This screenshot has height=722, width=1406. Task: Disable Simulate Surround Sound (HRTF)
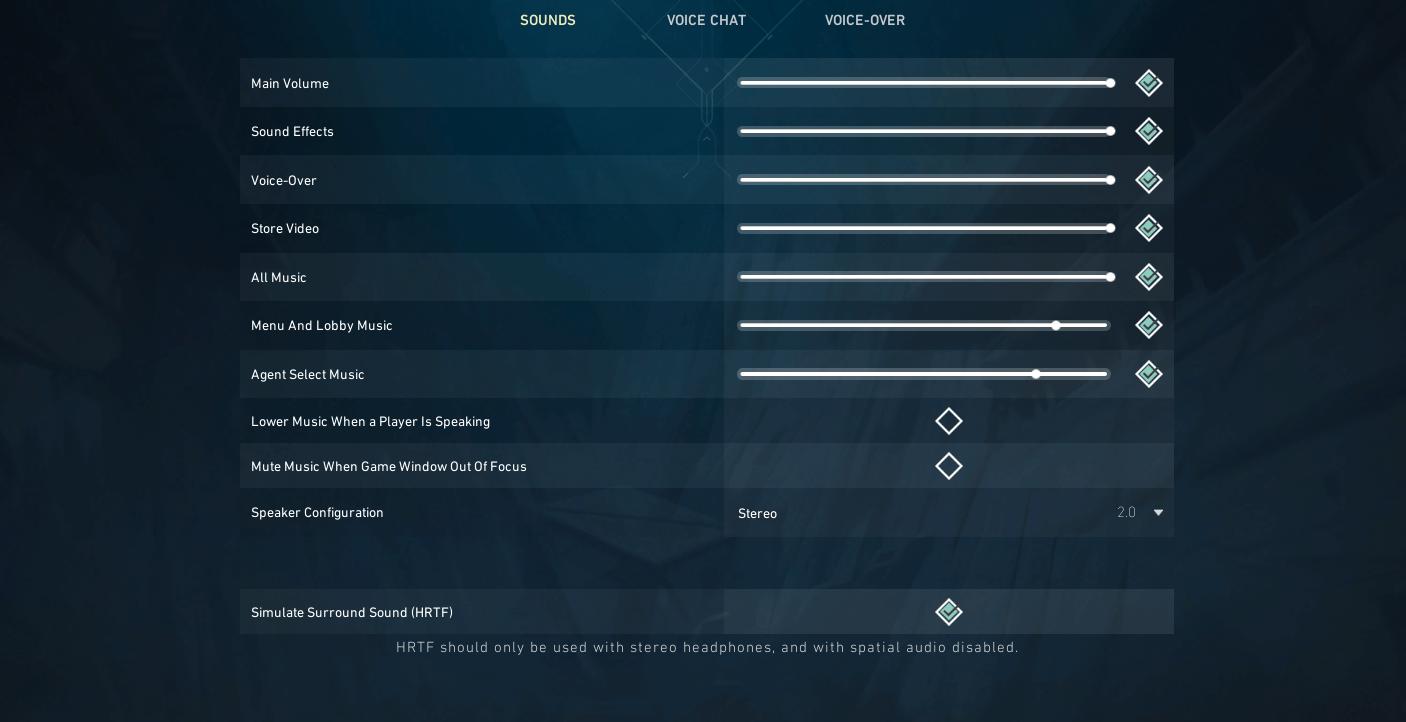point(949,612)
